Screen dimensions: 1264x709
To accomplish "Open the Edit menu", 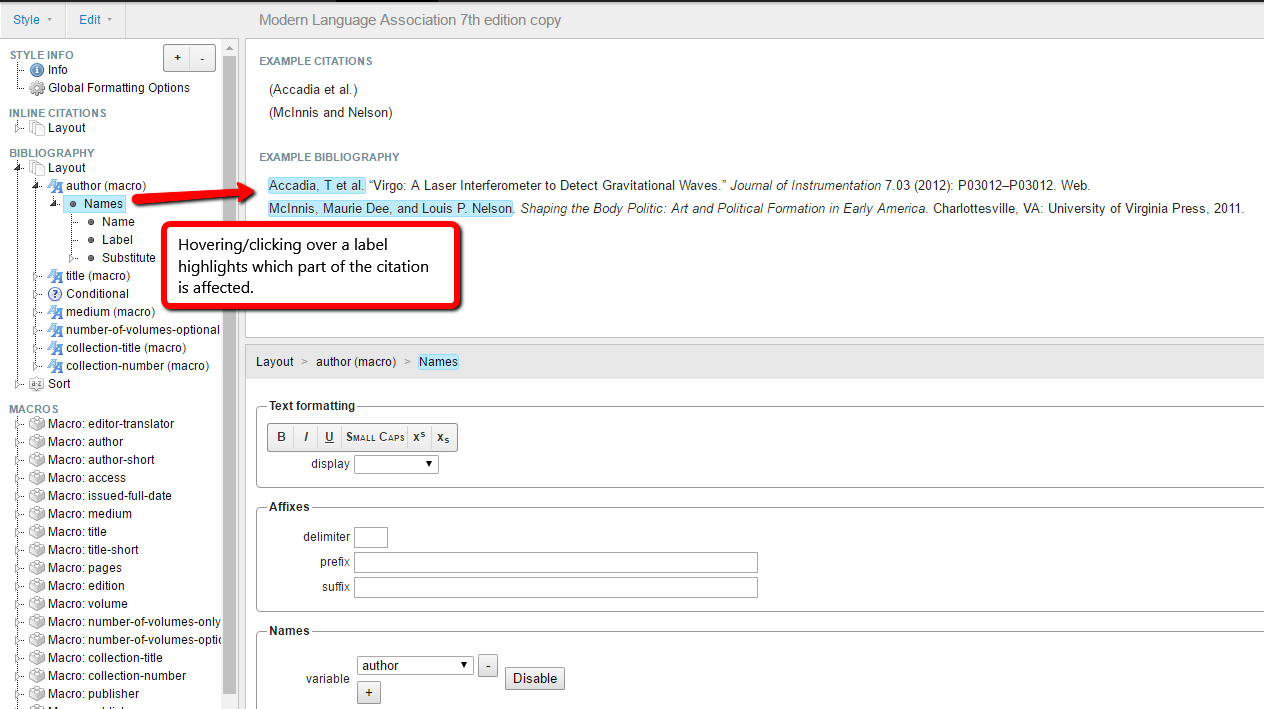I will 93,19.
